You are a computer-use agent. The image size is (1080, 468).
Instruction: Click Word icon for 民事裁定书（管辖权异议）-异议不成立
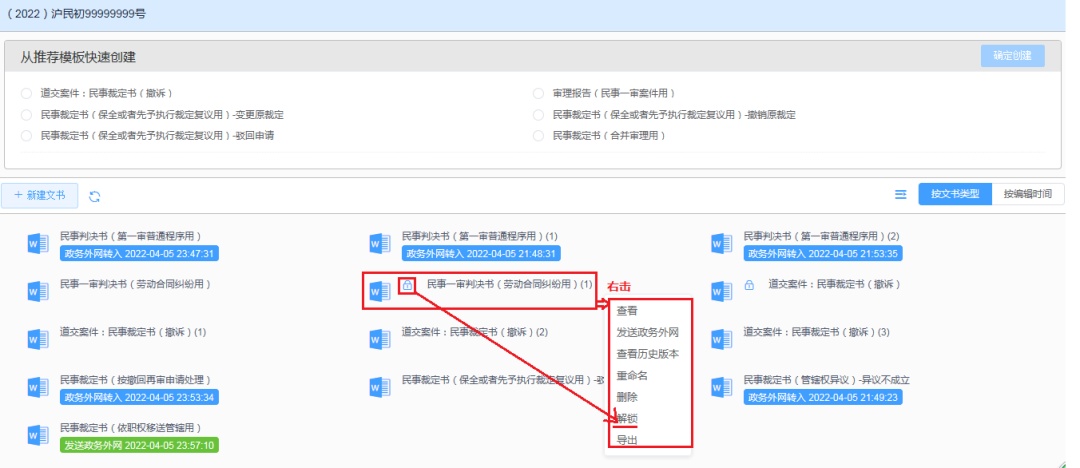pos(722,387)
